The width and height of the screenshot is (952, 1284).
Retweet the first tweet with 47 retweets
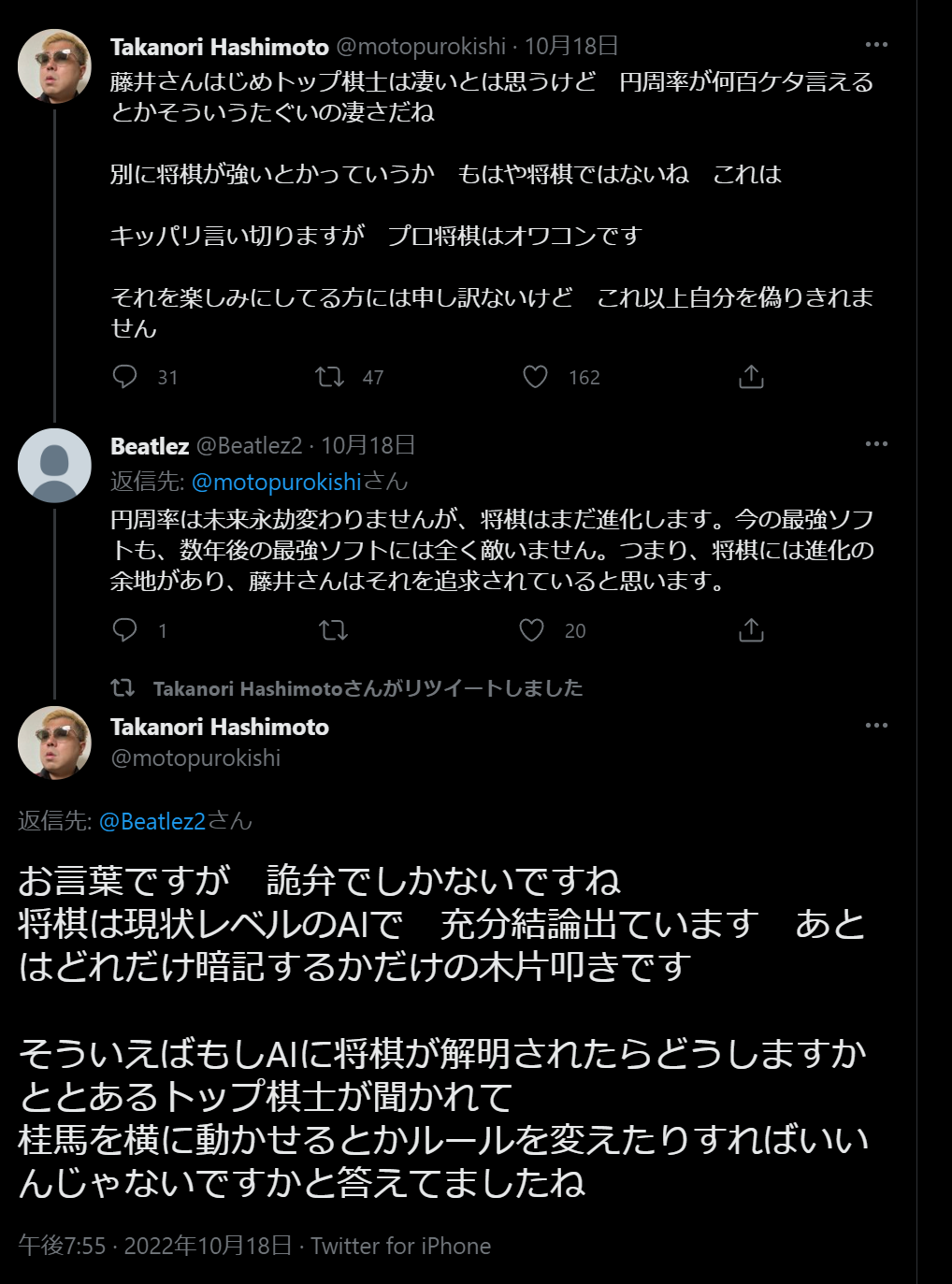click(x=329, y=377)
